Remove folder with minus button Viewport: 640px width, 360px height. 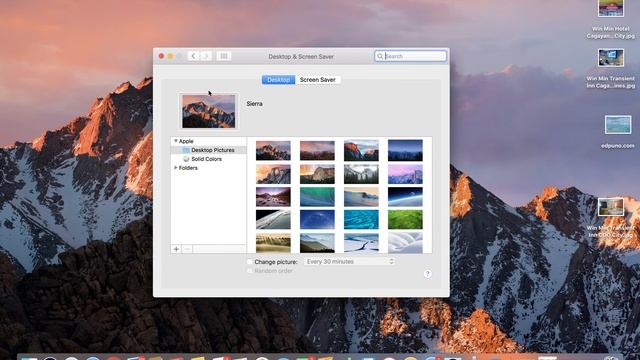tap(187, 249)
